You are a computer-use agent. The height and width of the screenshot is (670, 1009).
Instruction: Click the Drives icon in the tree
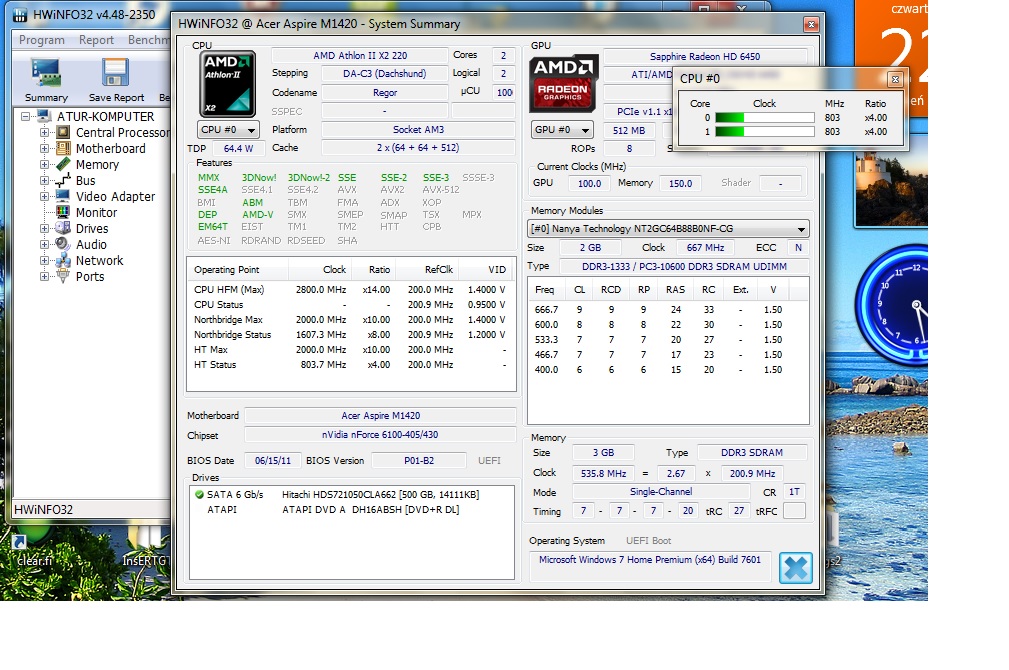point(63,228)
